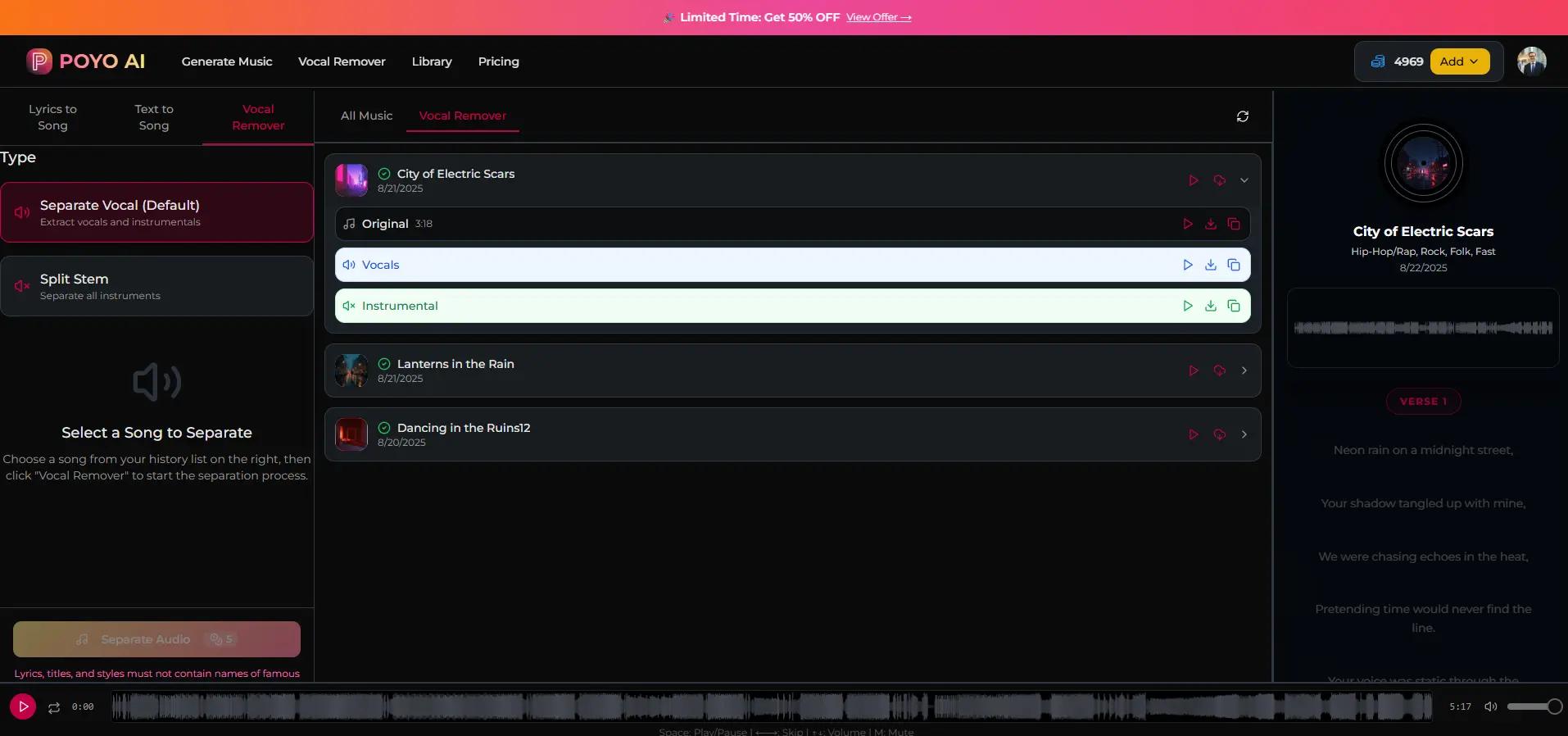Open Vocal Remover in top navigation

click(x=342, y=61)
